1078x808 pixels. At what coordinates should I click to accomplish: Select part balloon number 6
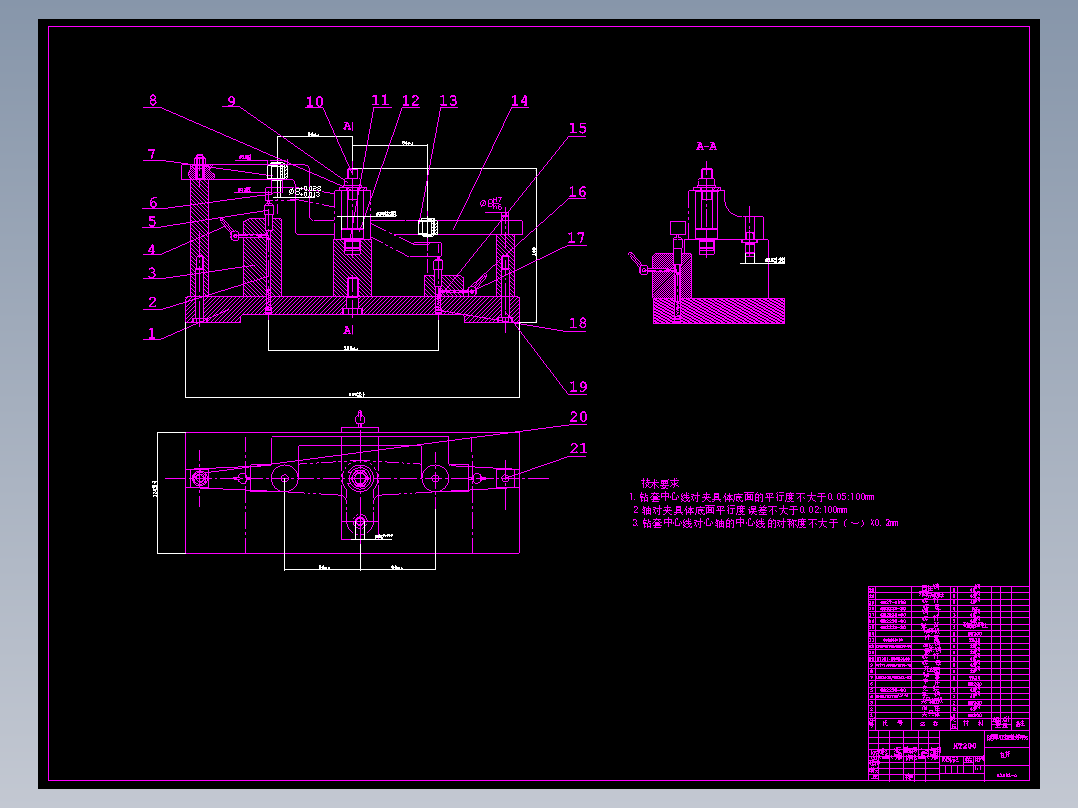[x=153, y=203]
